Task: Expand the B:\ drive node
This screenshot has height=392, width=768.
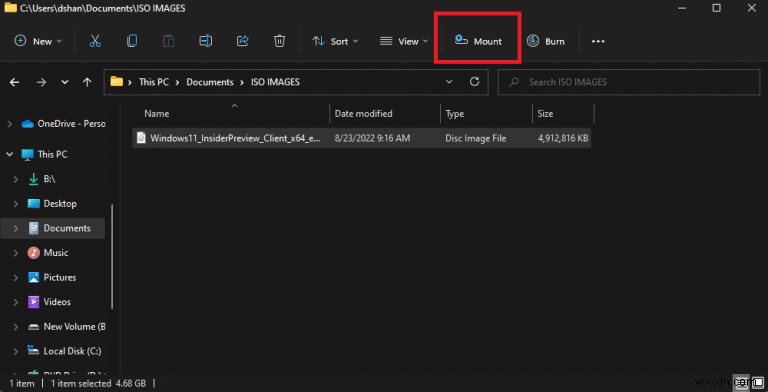Action: click(x=16, y=179)
